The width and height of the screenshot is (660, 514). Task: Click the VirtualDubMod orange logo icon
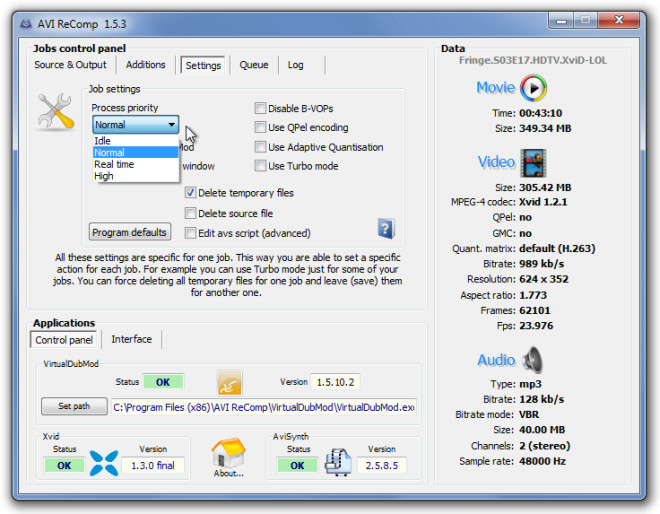point(230,383)
